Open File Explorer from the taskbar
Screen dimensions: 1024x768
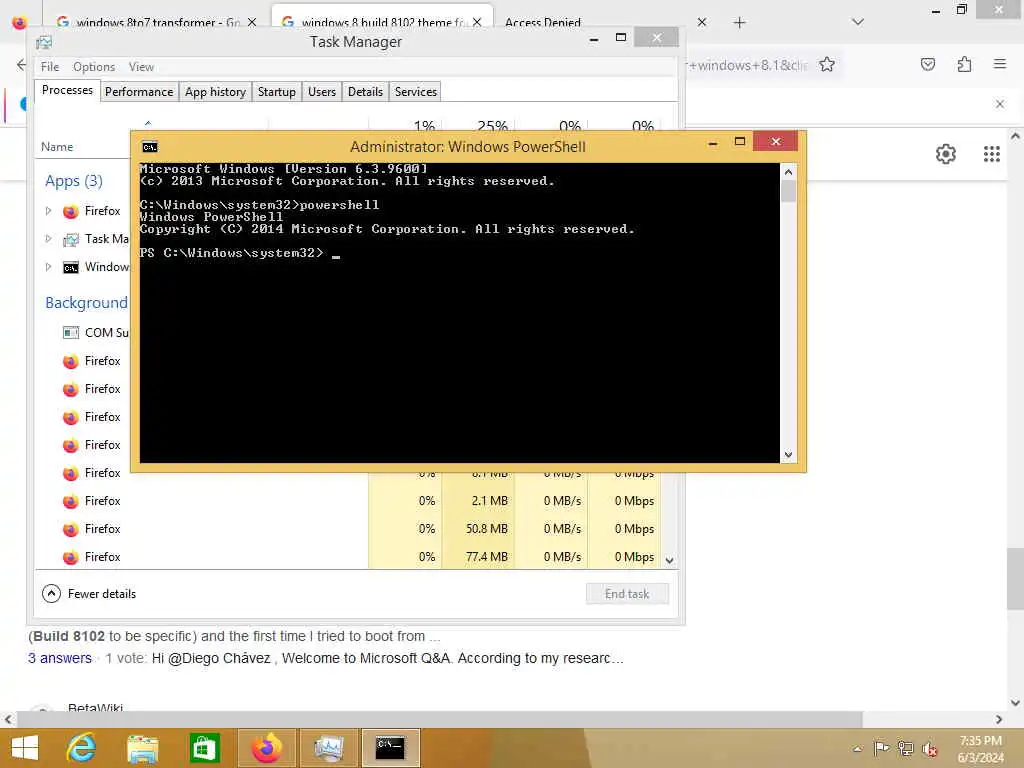pyautogui.click(x=142, y=748)
